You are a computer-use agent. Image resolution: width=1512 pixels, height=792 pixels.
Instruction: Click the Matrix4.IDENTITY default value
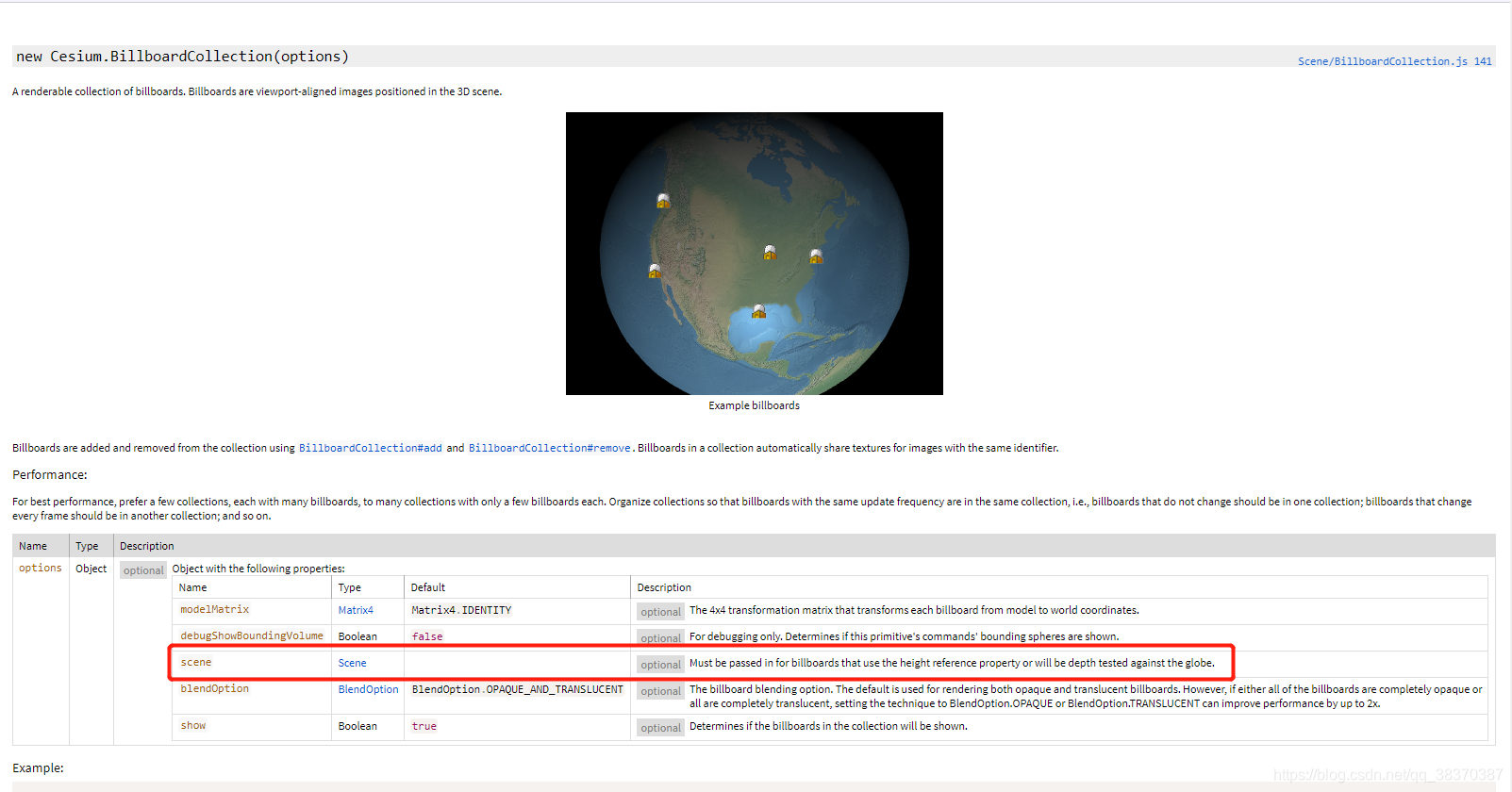point(461,610)
